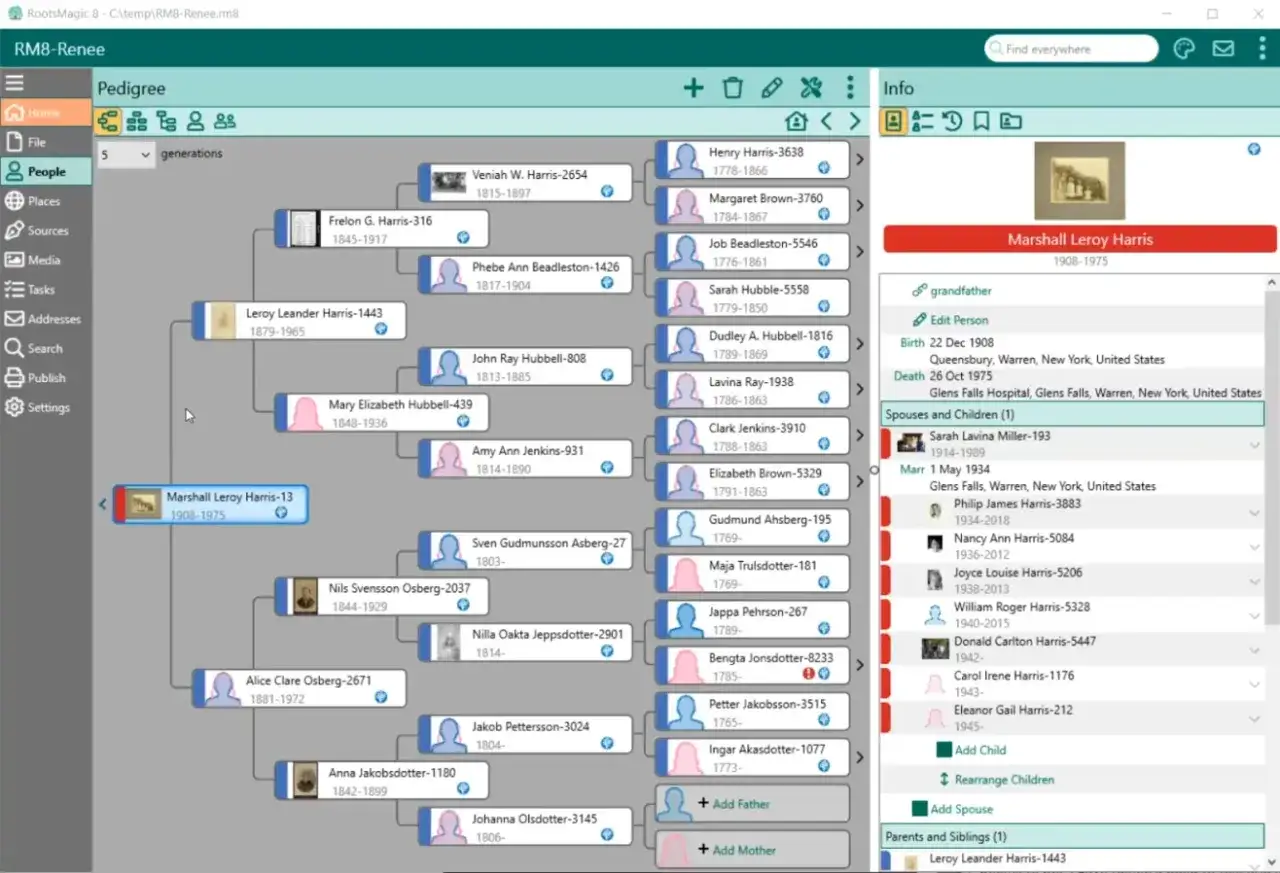Expand Nancy Ann Harris-5084 row chevron
The image size is (1280, 873).
pyautogui.click(x=1254, y=547)
